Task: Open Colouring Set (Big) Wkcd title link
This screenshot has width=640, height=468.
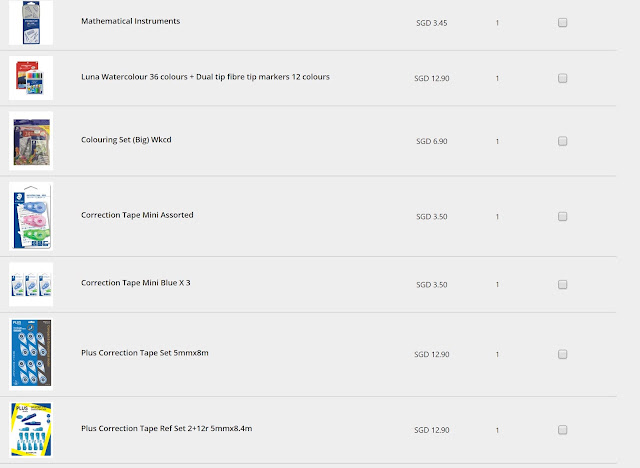Action: [126, 140]
